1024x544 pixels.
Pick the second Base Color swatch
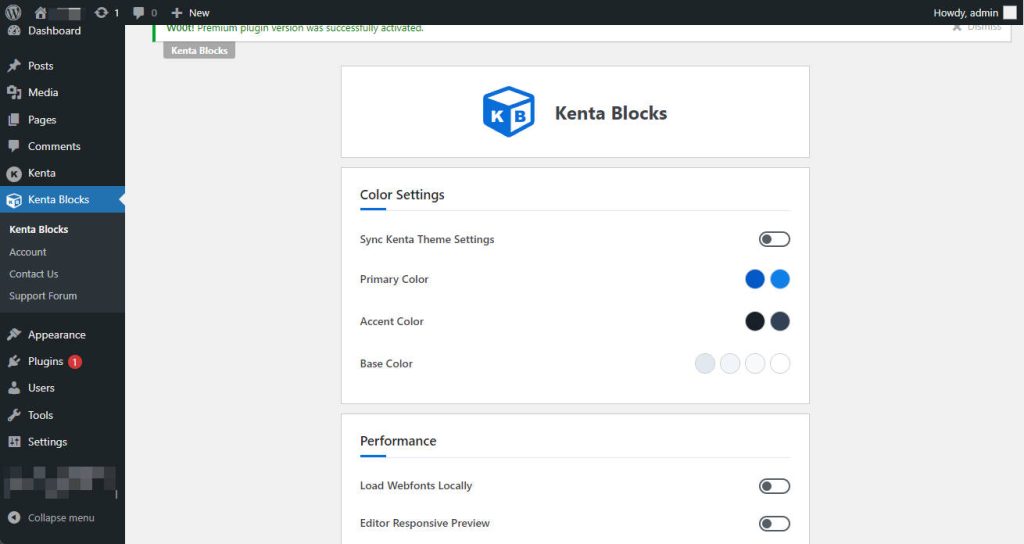(x=730, y=363)
